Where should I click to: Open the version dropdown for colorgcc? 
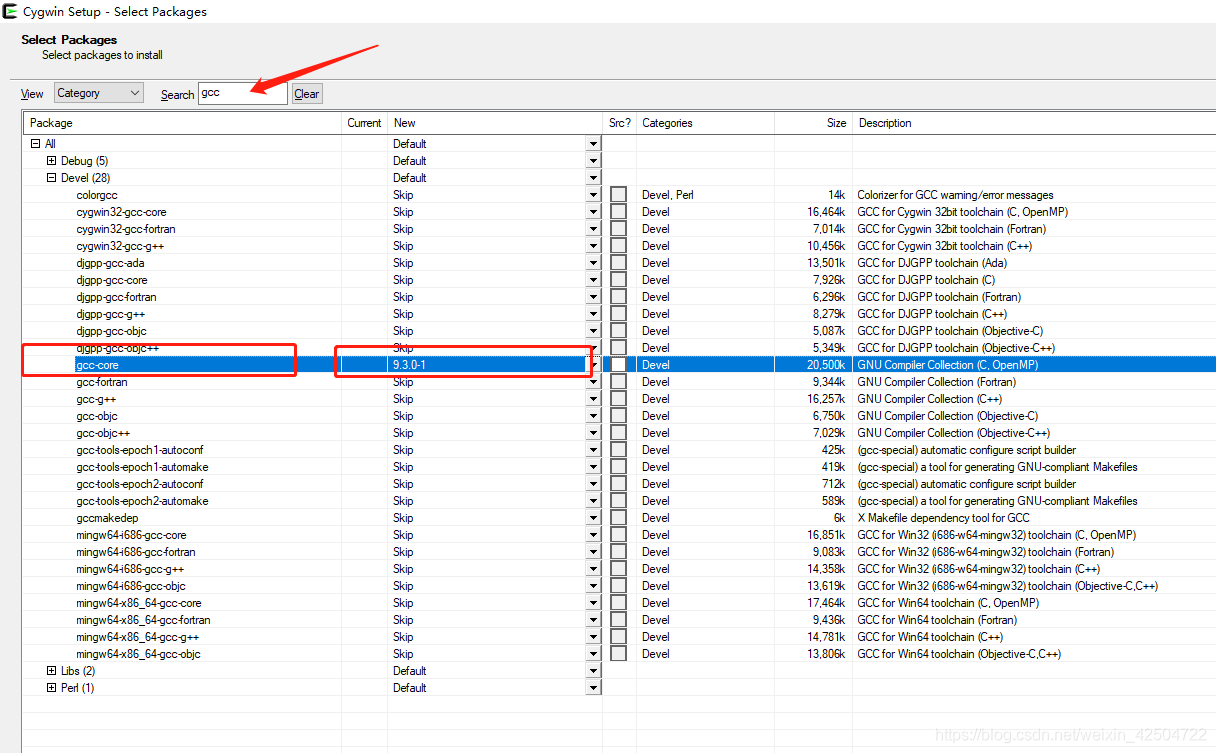(593, 195)
